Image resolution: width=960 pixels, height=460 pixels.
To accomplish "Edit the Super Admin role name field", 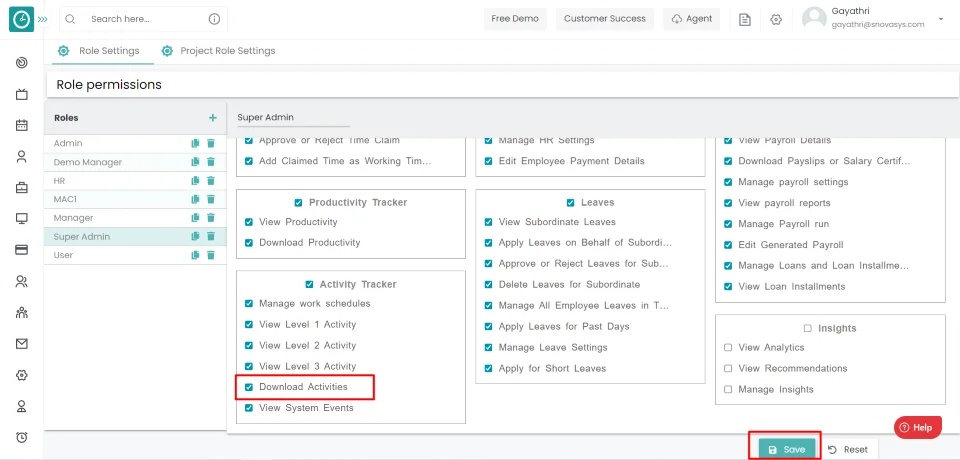I will [293, 118].
